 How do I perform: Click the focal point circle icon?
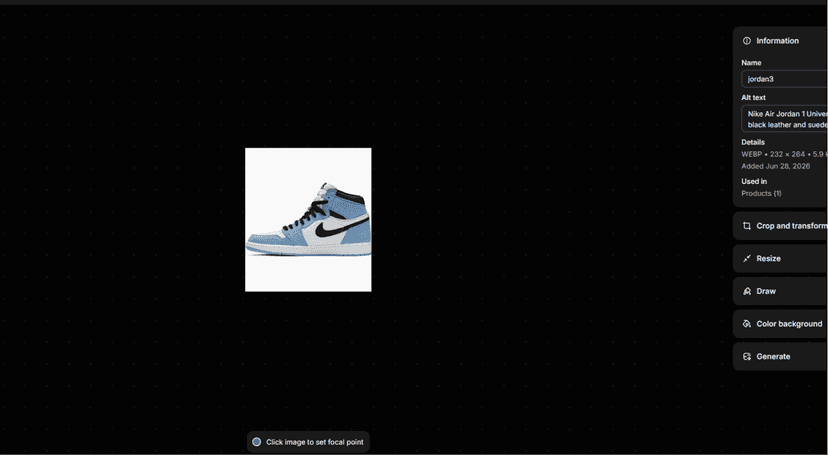(257, 442)
